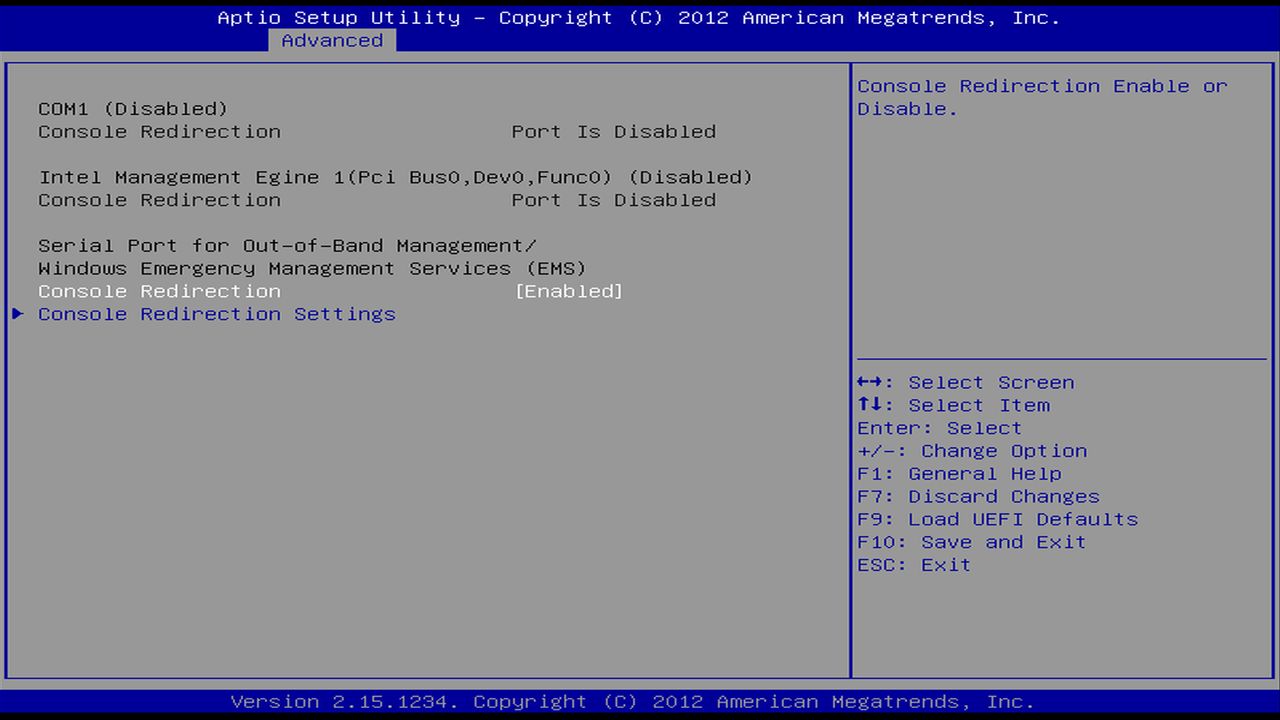Click the ESC: Exit hint
The width and height of the screenshot is (1280, 720).
(x=915, y=565)
